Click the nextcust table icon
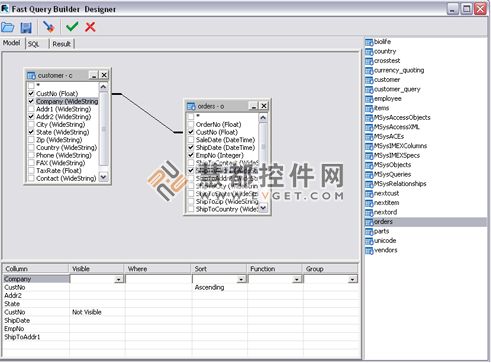Screen dimensions: 491x363 (369, 194)
